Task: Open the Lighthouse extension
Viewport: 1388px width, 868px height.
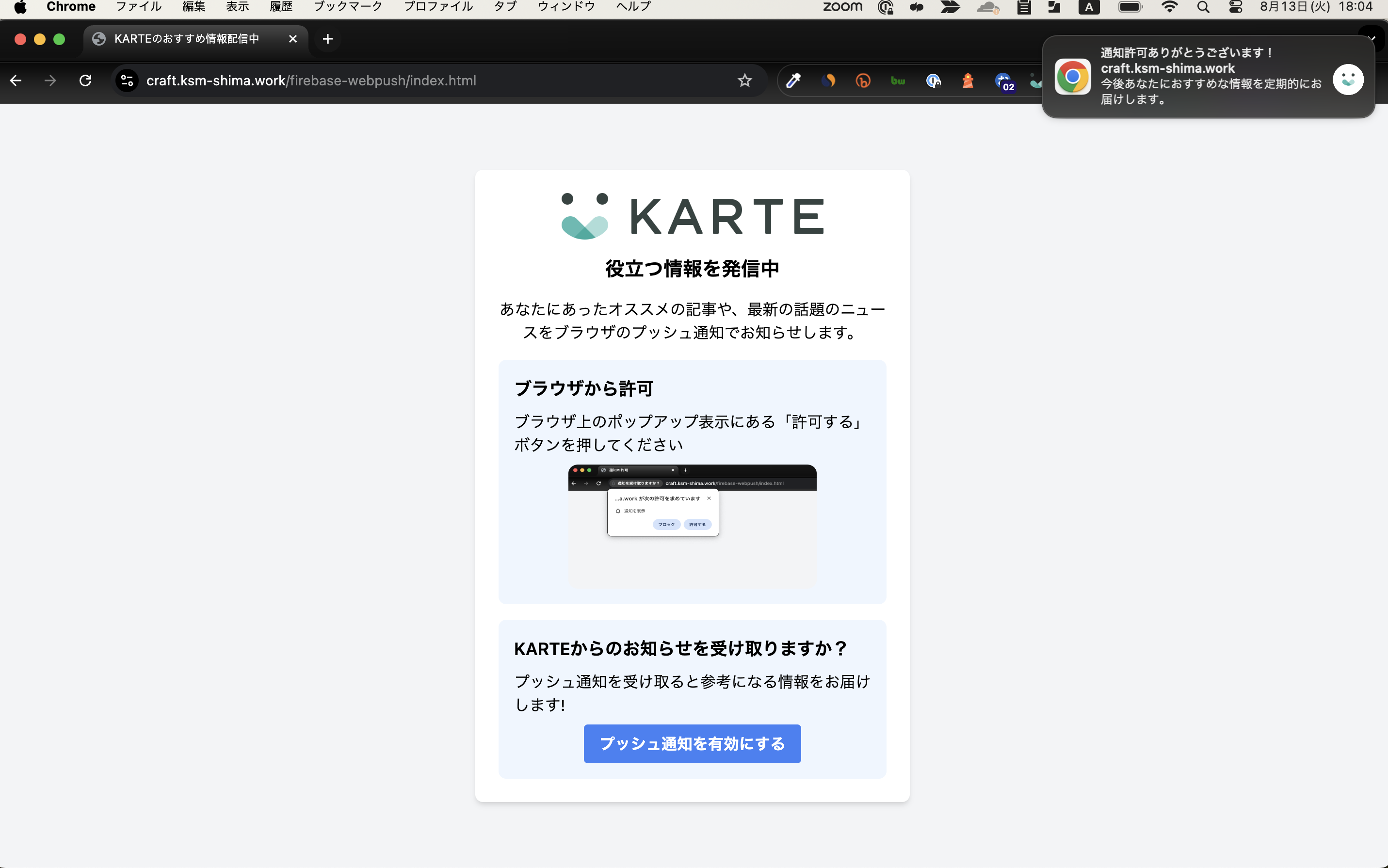Action: tap(968, 80)
